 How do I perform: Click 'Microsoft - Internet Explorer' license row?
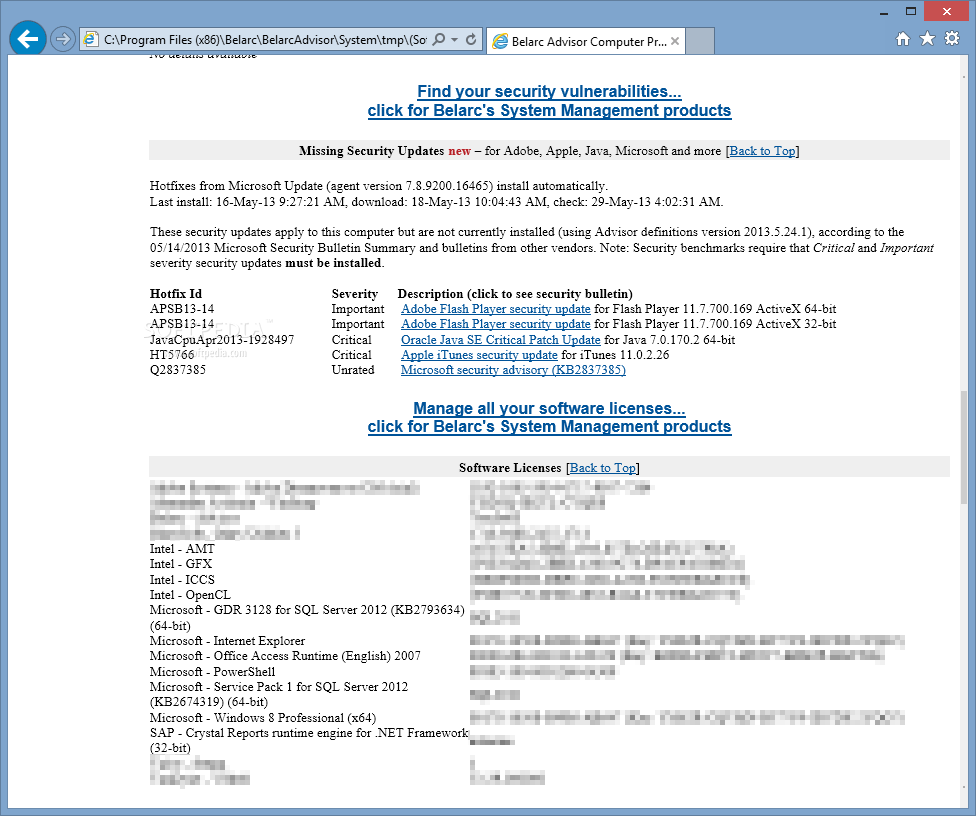coord(227,640)
